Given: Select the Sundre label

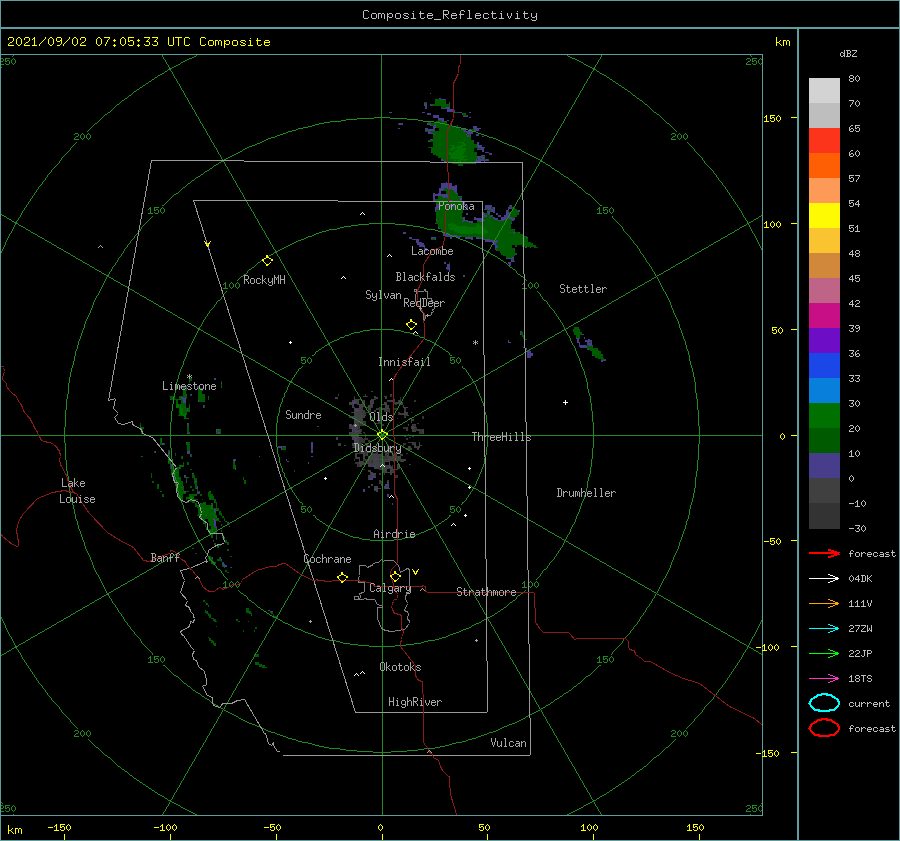Looking at the screenshot, I should (x=303, y=414).
